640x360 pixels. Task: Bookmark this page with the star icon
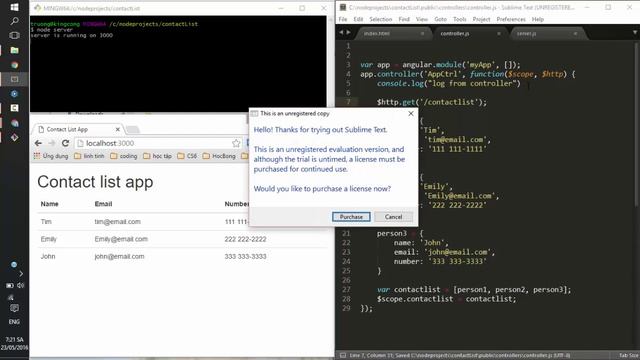(x=236, y=143)
